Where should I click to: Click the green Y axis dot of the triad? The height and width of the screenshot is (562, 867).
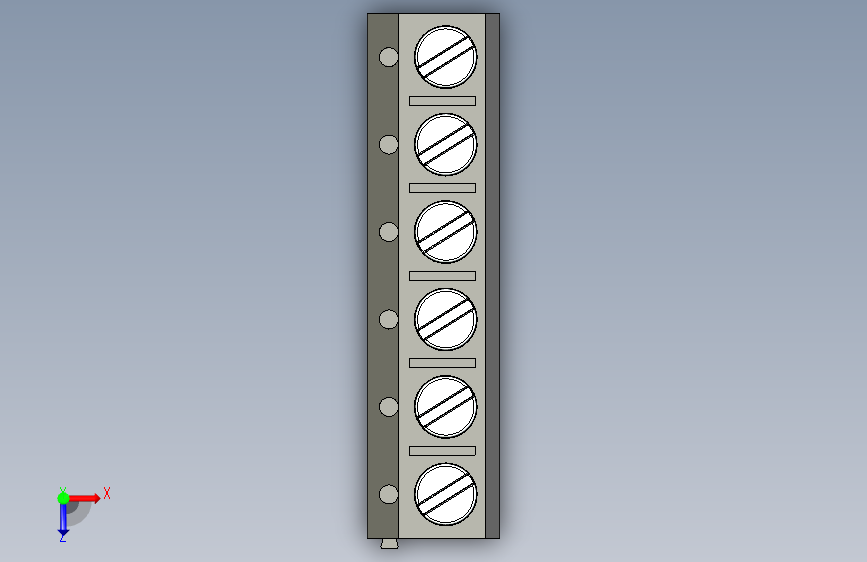[63, 498]
